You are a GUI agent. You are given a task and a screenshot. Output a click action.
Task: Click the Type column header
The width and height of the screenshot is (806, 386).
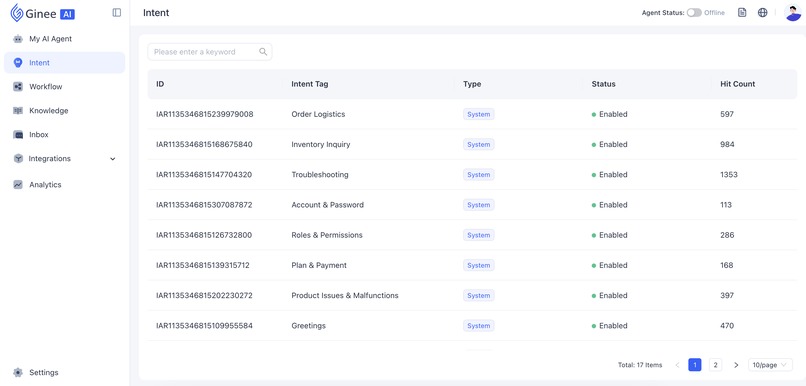pos(472,84)
